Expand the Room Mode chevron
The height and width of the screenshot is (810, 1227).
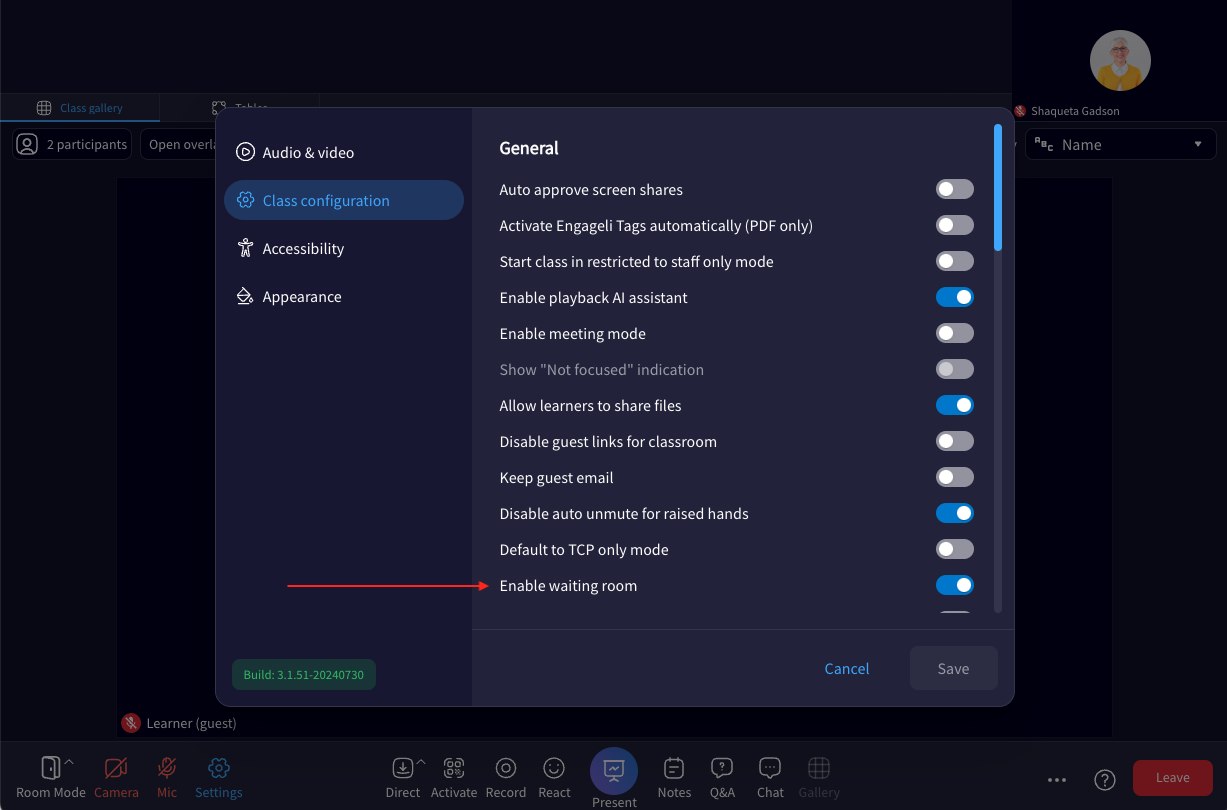pos(69,763)
